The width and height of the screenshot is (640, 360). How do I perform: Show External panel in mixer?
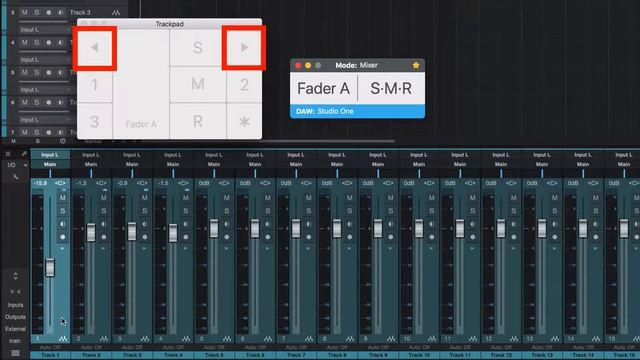pos(15,329)
